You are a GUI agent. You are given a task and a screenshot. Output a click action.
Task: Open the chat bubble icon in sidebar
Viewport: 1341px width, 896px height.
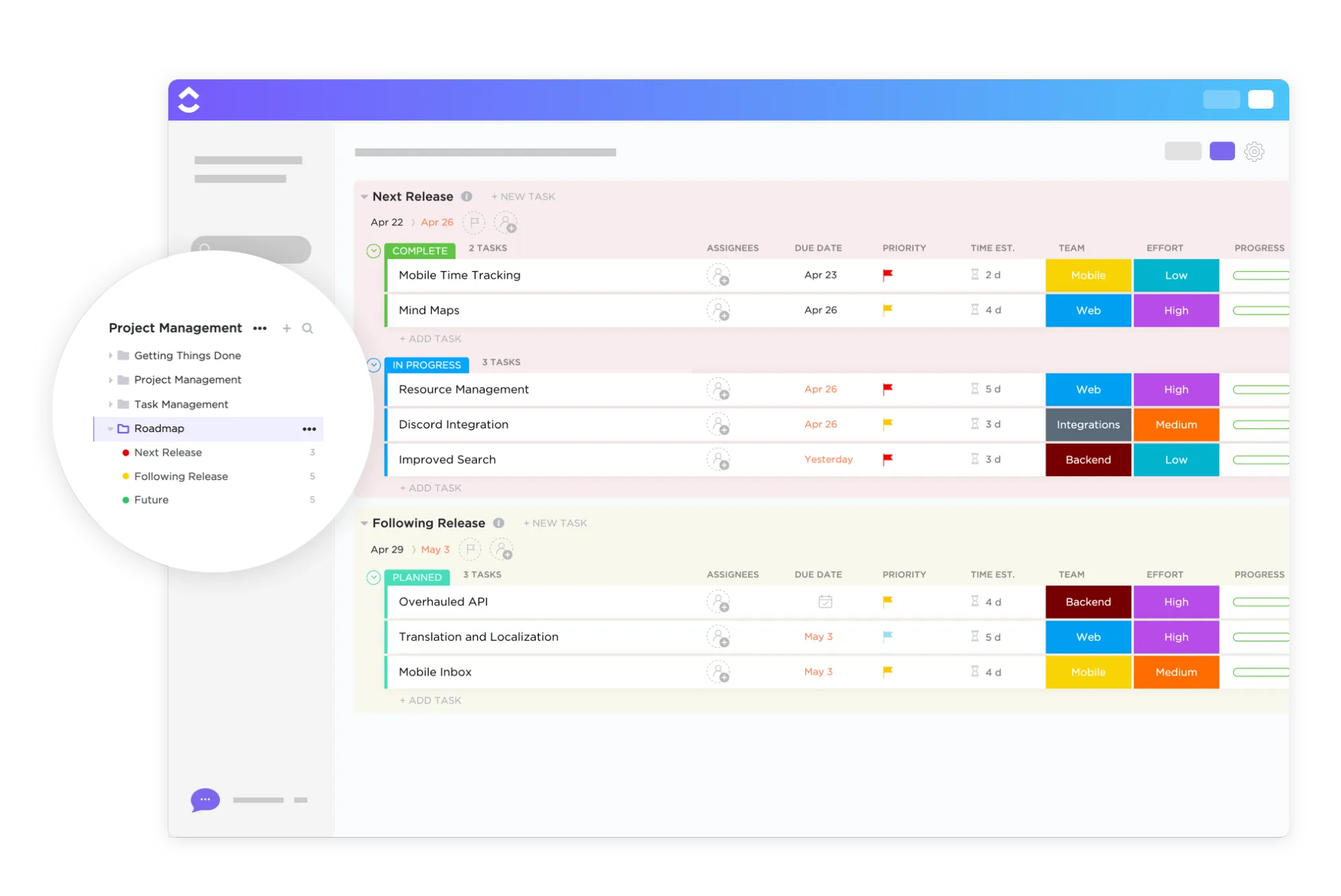[x=205, y=799]
